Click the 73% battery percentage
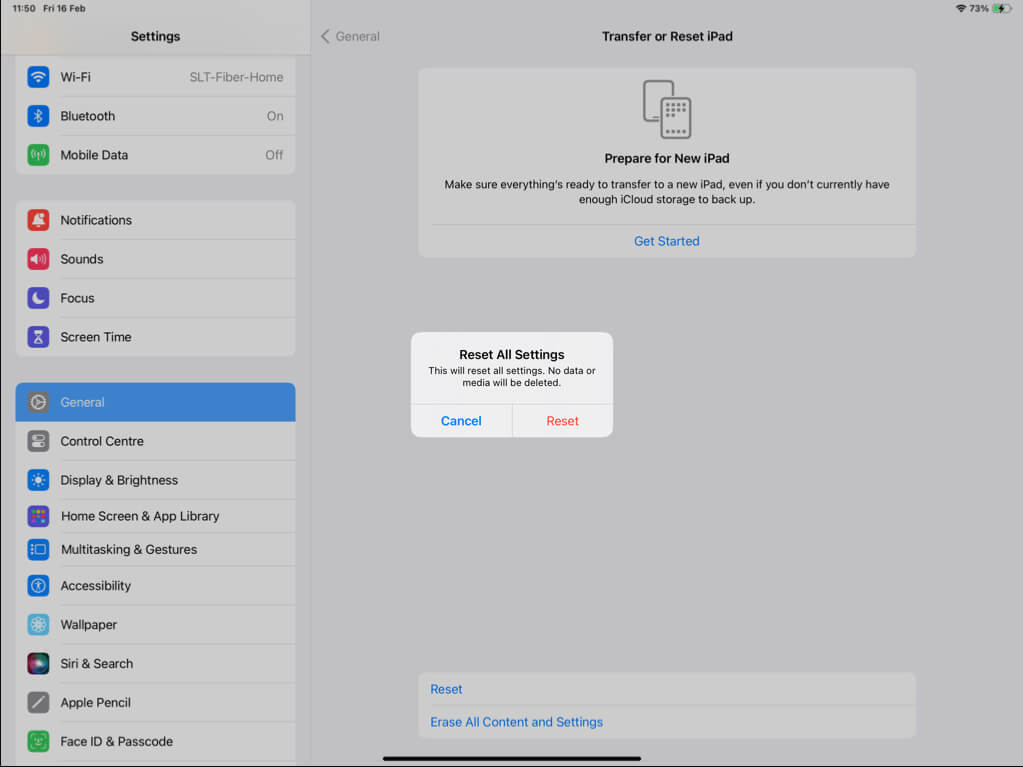1023x767 pixels. pyautogui.click(x=979, y=8)
